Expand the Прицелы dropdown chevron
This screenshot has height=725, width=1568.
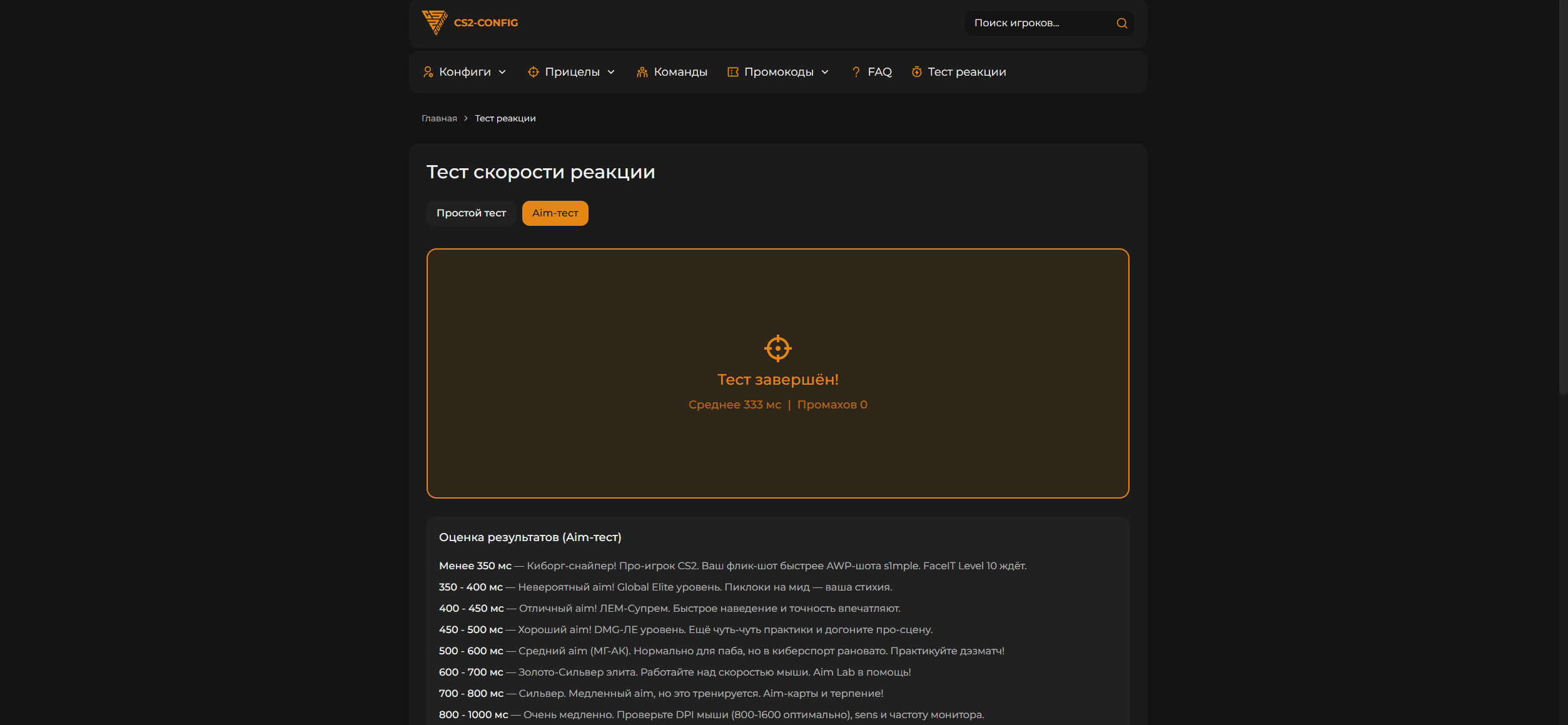point(611,72)
